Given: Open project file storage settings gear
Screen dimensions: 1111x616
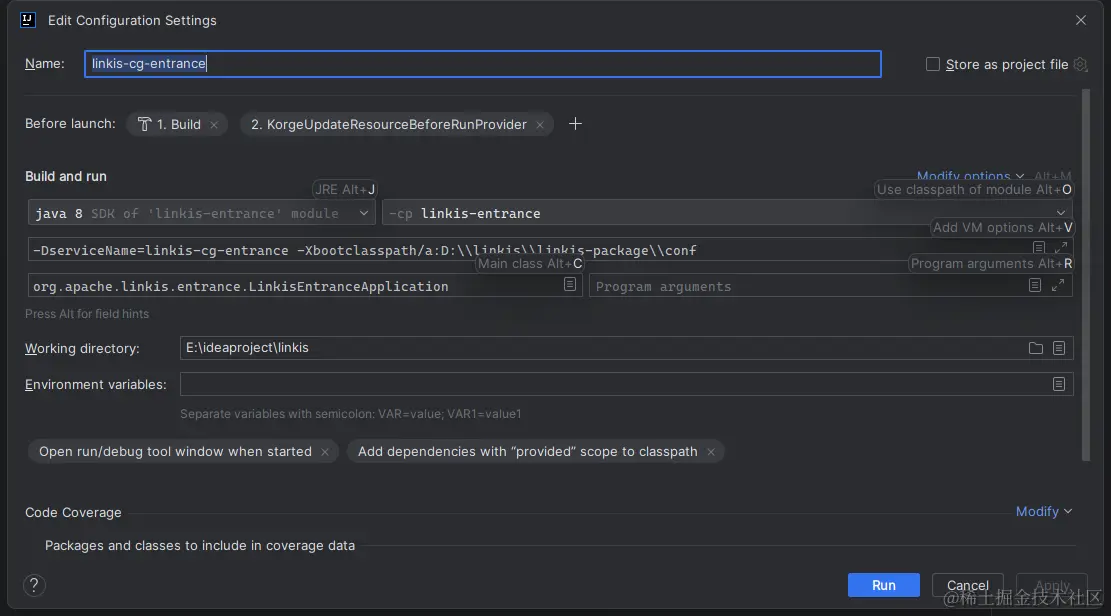Looking at the screenshot, I should [1081, 65].
